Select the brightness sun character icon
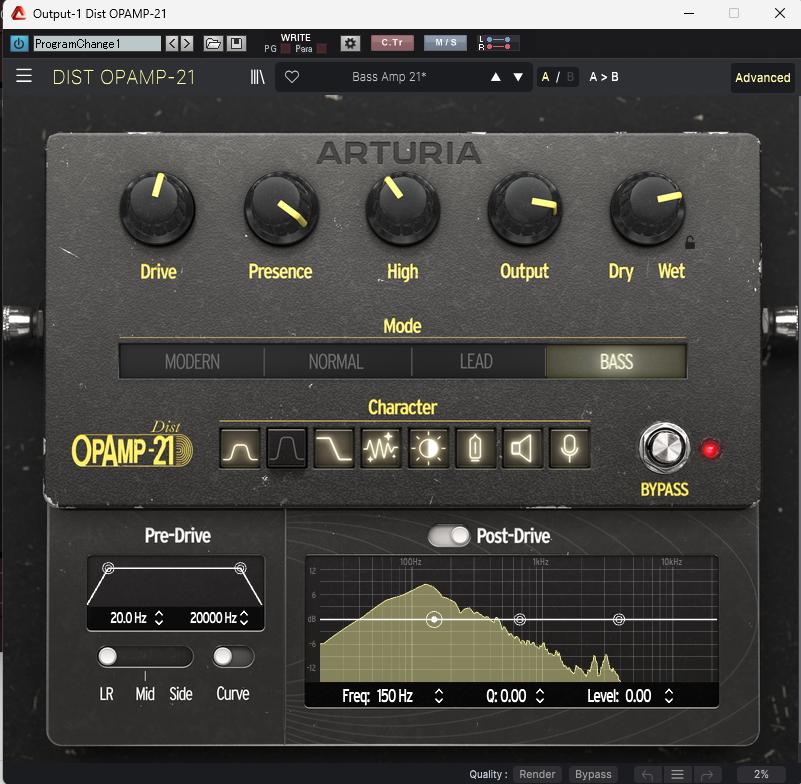Screen dimensions: 801x784 [x=428, y=448]
